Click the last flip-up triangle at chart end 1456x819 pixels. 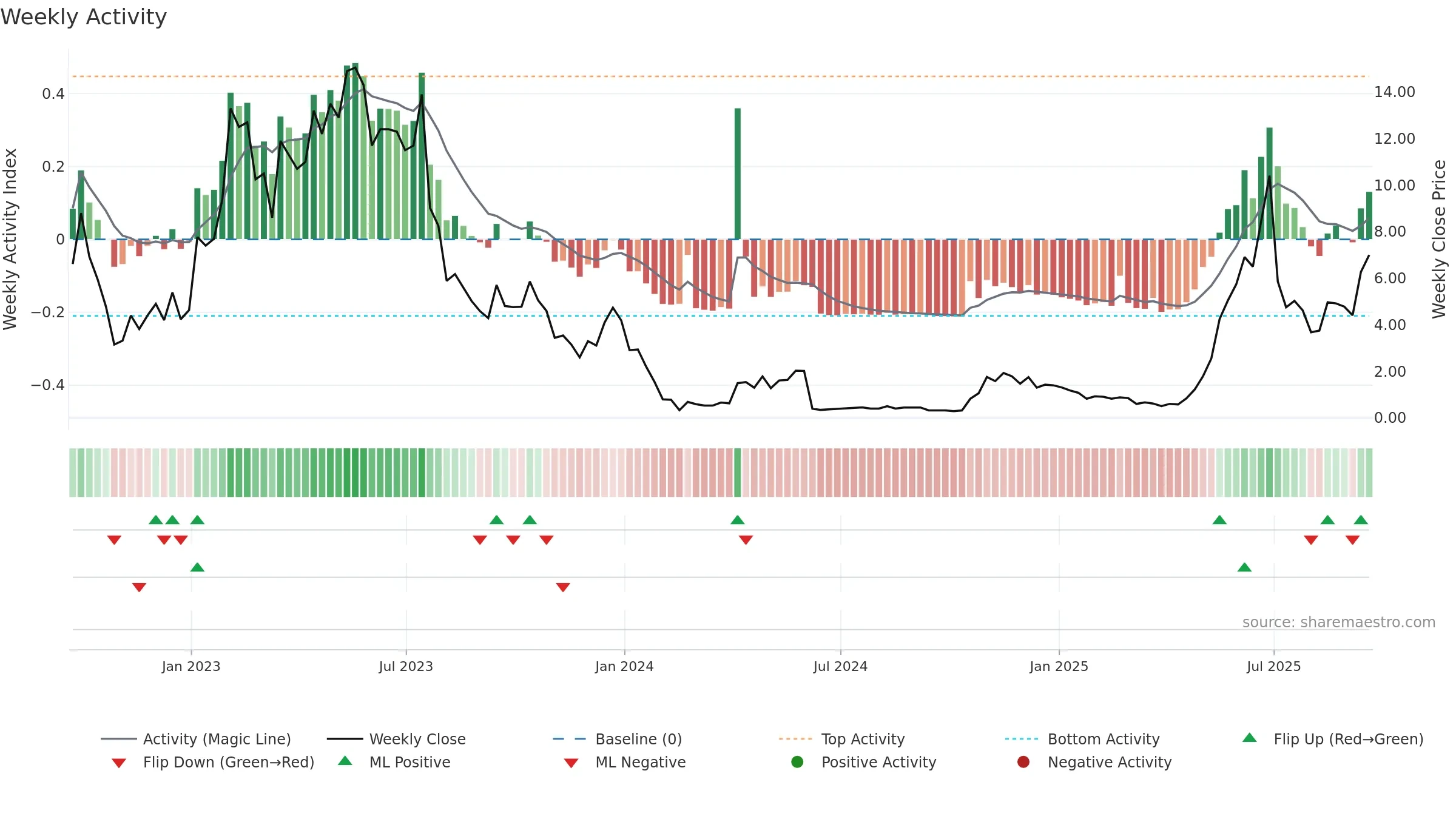(x=1361, y=520)
